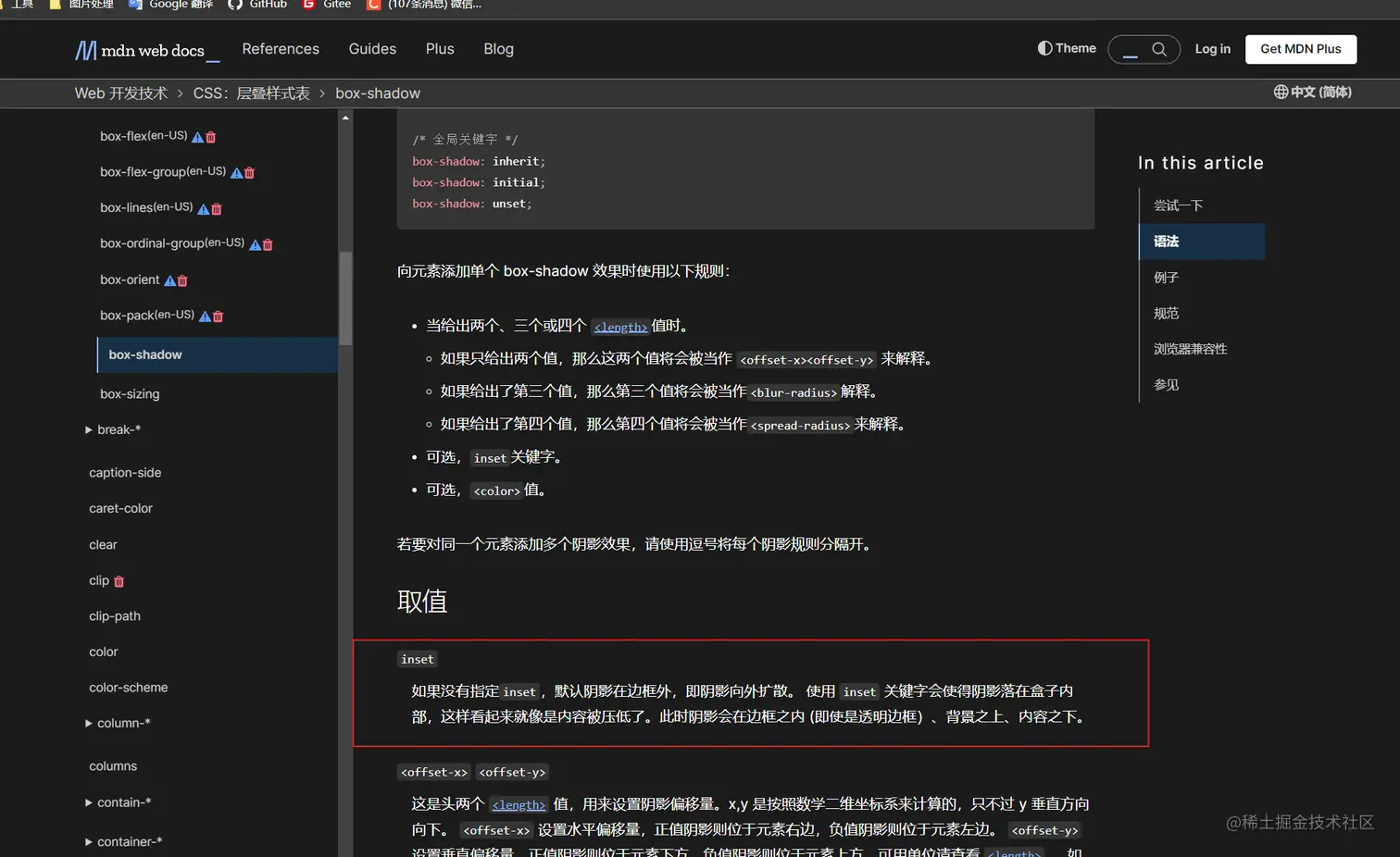
Task: Expand the contain-* sidebar group
Action: pos(89,802)
